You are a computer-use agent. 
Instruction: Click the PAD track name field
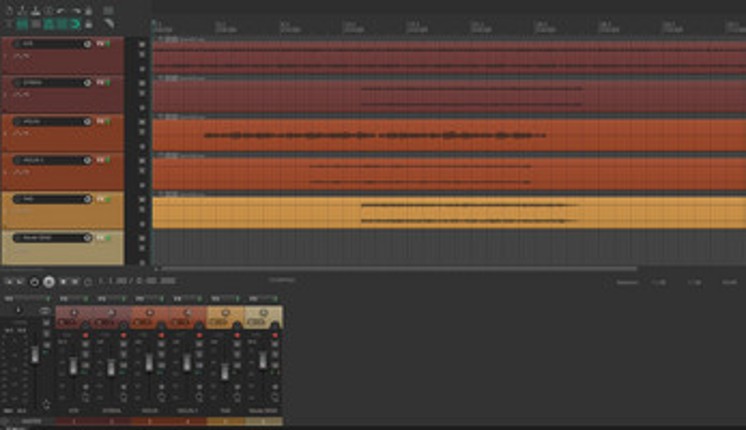[50, 199]
